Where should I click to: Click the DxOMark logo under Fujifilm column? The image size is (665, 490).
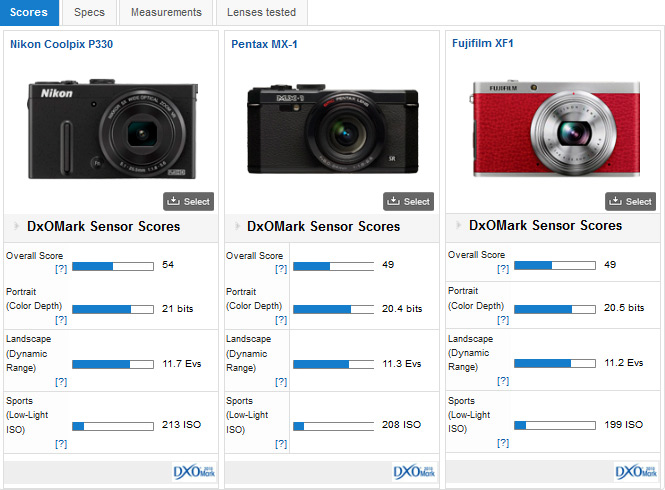tap(636, 472)
